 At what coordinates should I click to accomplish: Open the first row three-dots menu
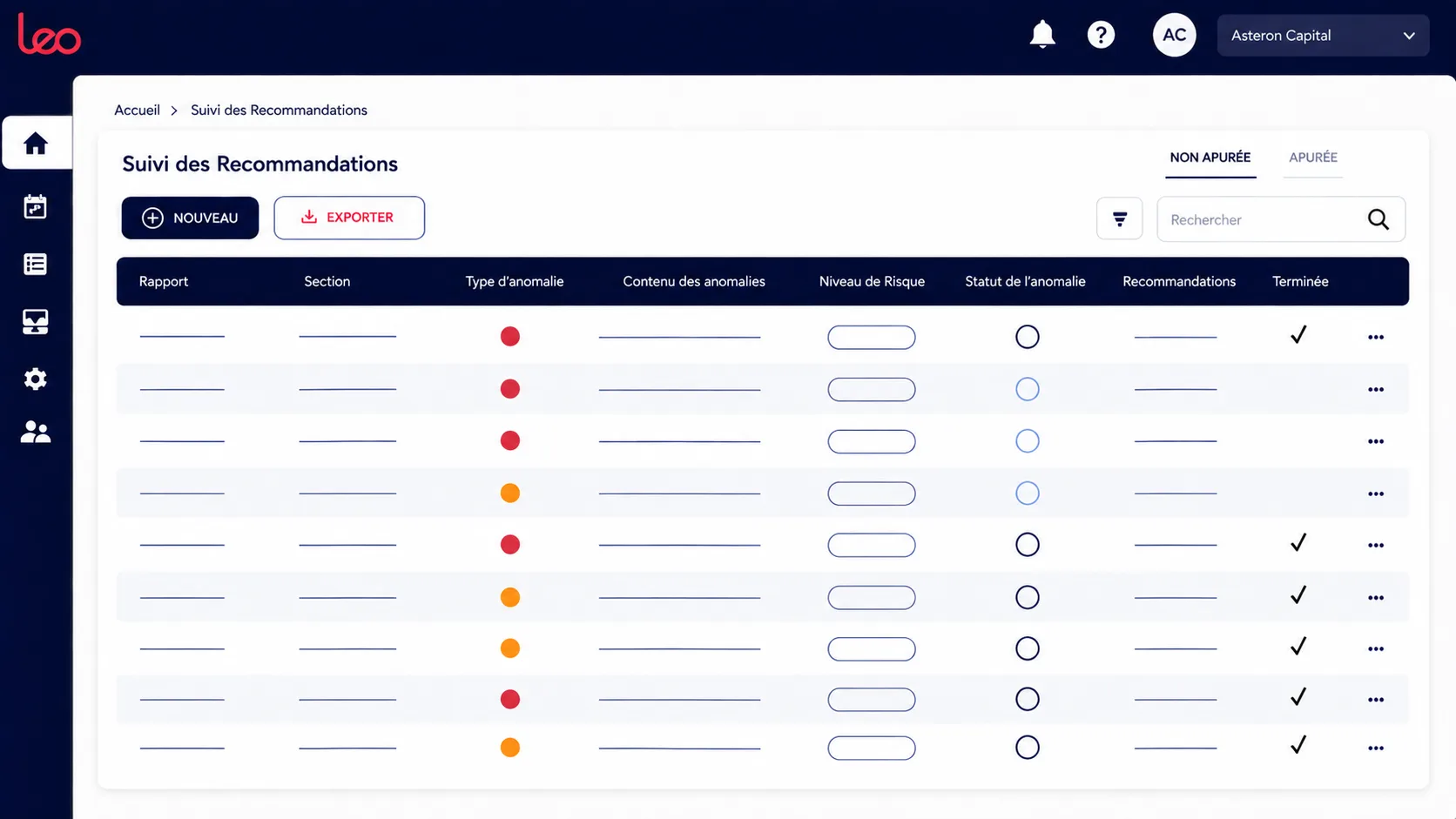(x=1376, y=337)
